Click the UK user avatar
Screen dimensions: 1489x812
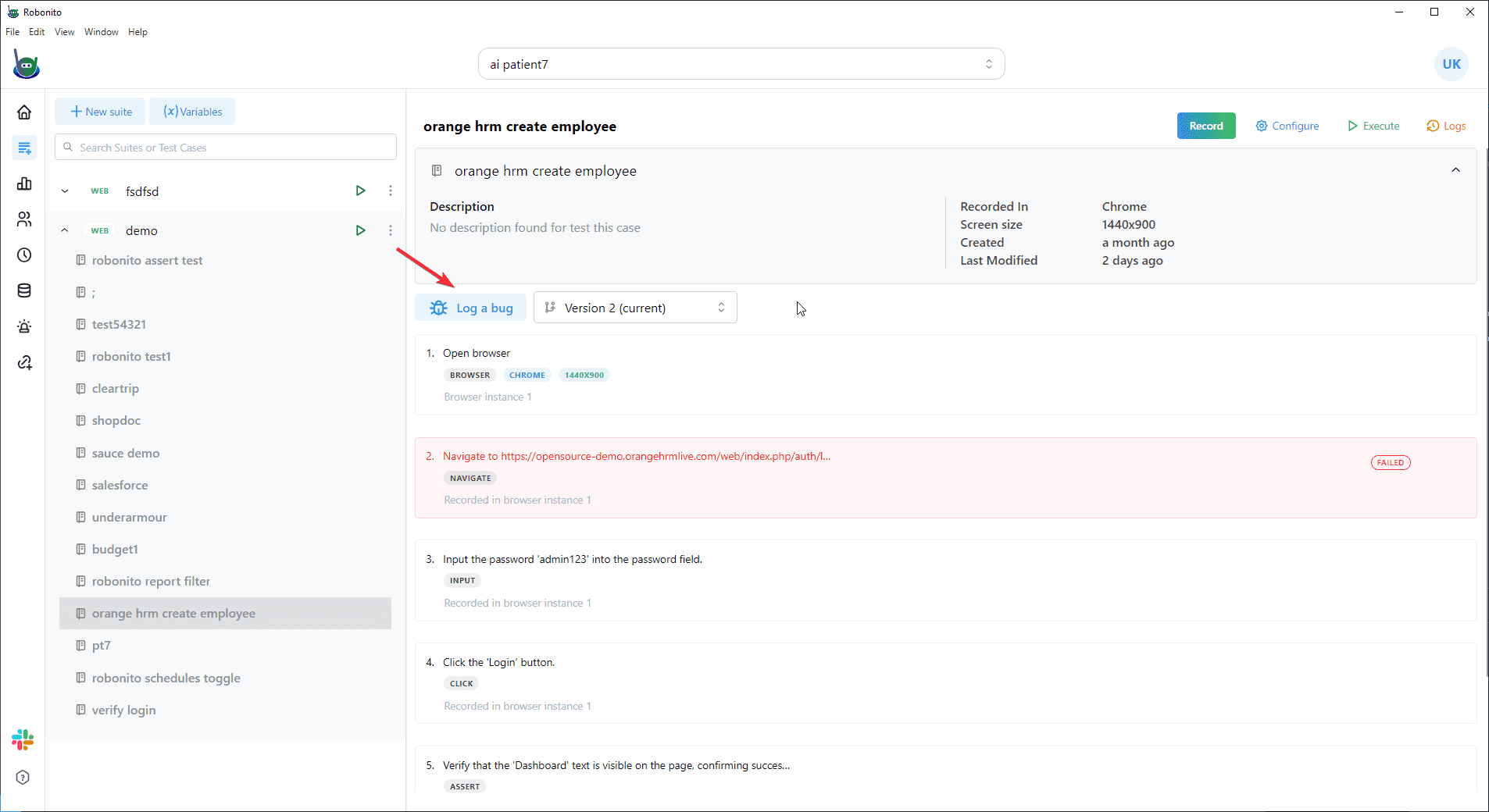click(1452, 64)
